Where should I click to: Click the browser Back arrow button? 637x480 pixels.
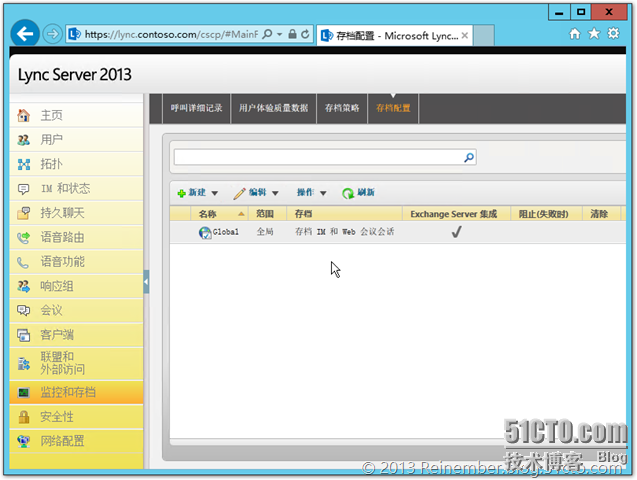(26, 33)
